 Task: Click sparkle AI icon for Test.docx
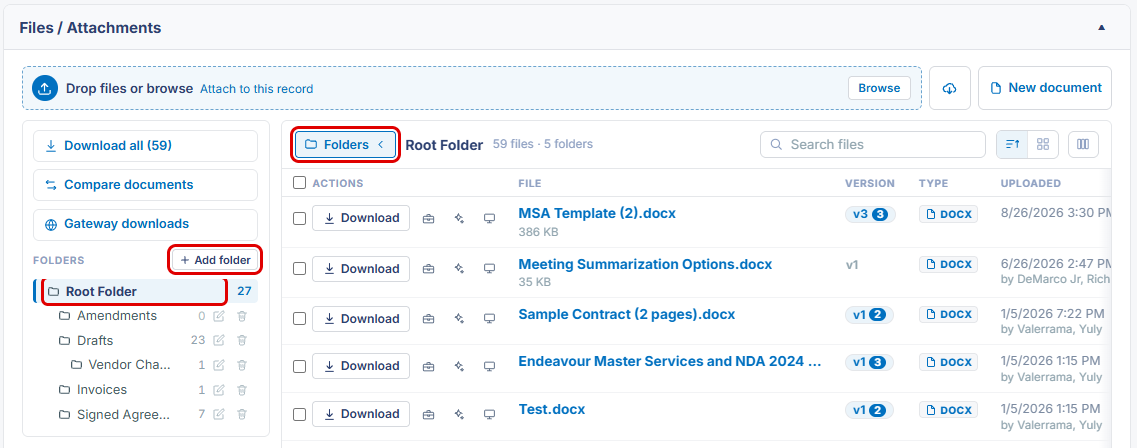point(459,414)
